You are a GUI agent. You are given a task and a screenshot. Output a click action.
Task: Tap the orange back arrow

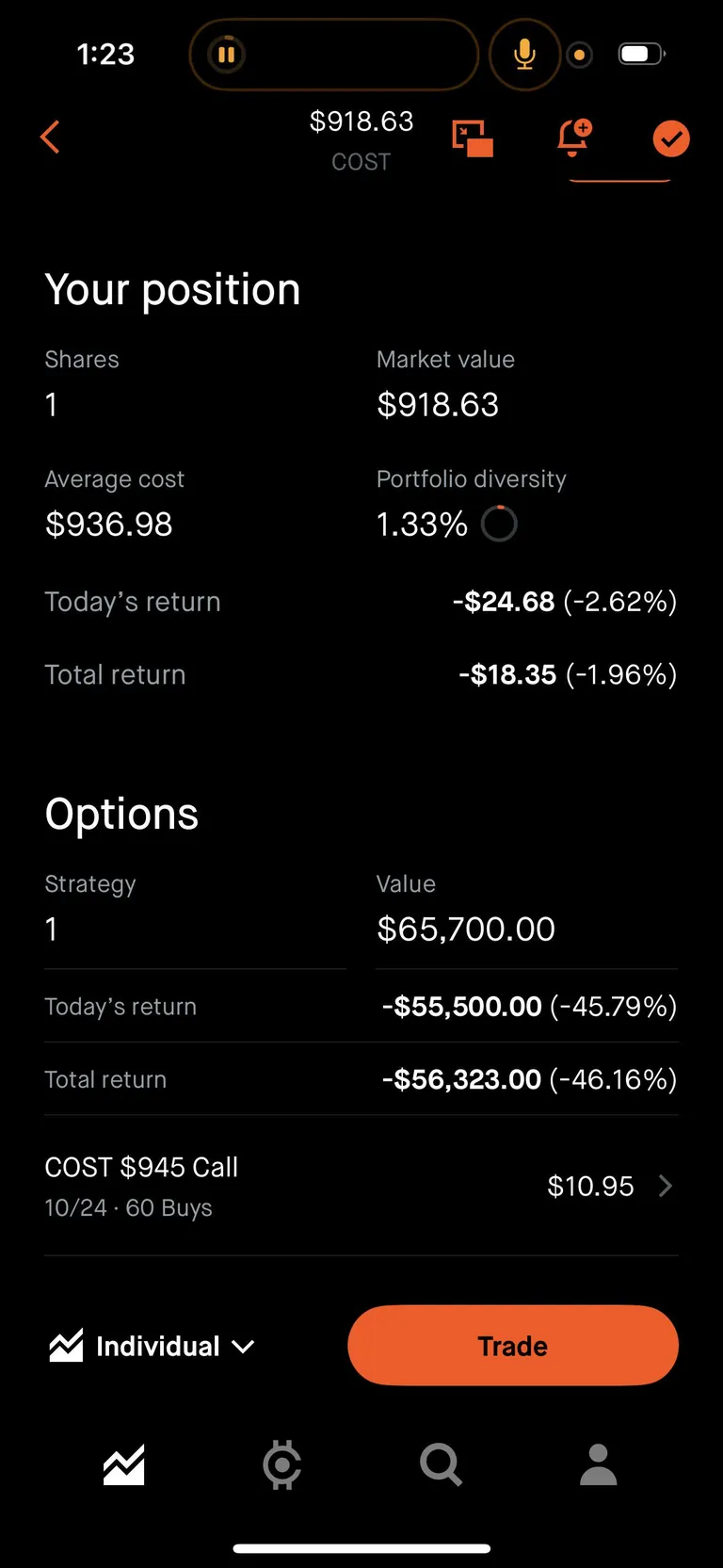pos(51,137)
